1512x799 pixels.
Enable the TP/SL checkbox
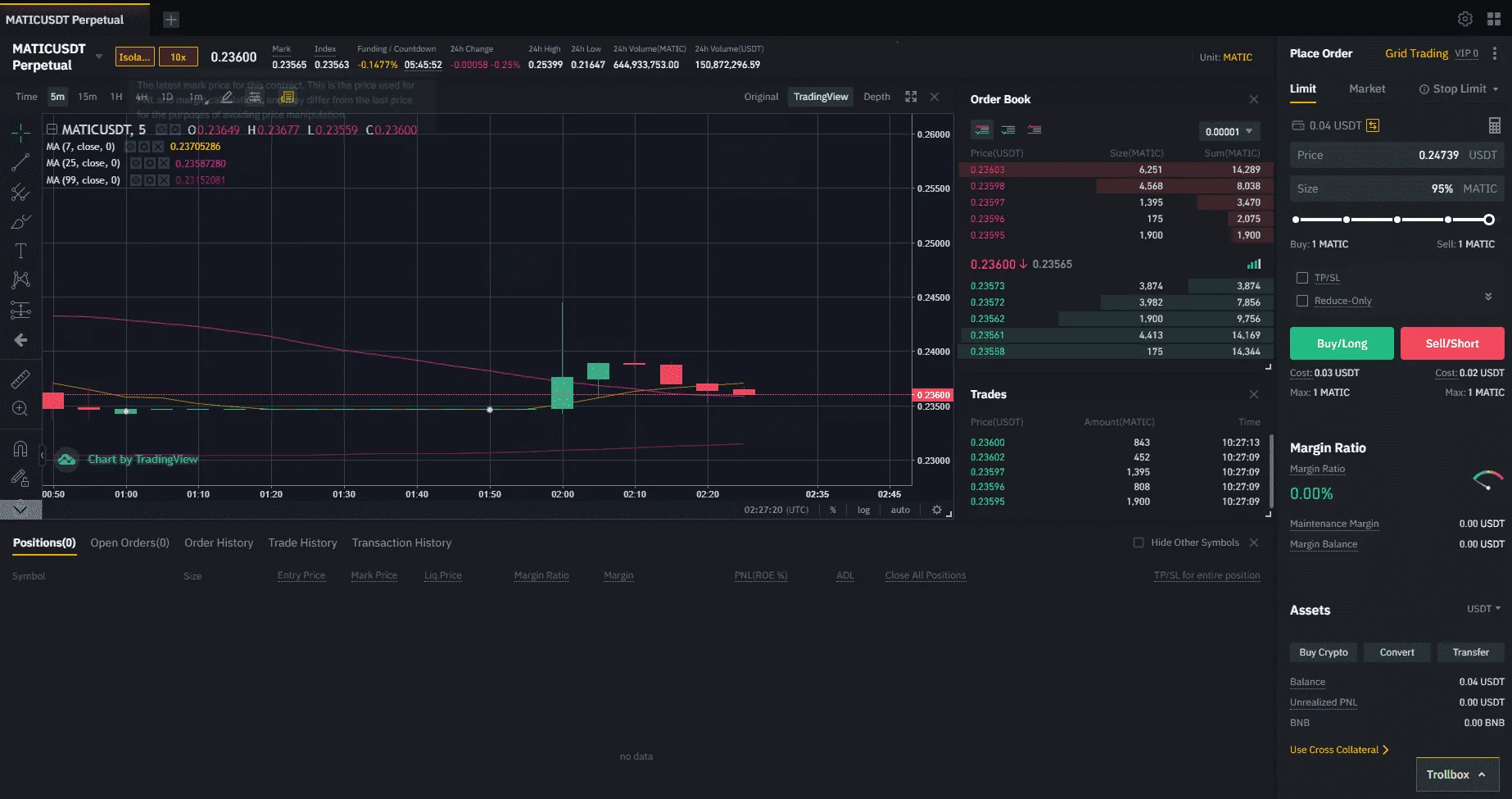(x=1302, y=278)
